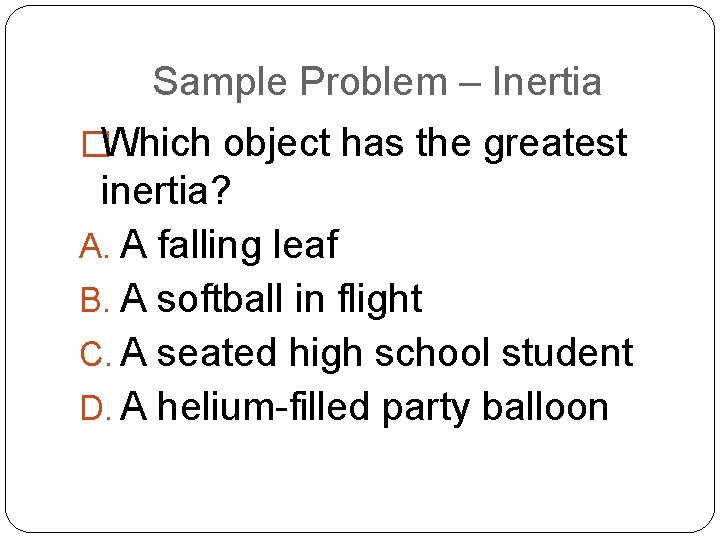Choose "A seated high school student" answer
Viewport: 720px width, 540px height.
pyautogui.click(x=376, y=353)
